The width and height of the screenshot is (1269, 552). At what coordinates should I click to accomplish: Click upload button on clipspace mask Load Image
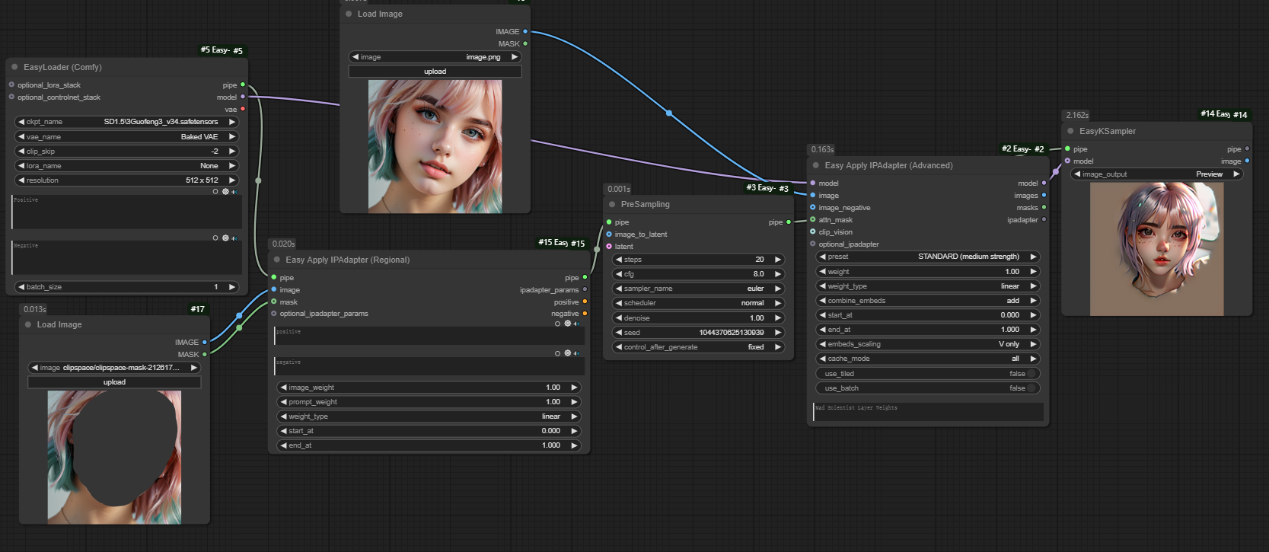tap(114, 382)
